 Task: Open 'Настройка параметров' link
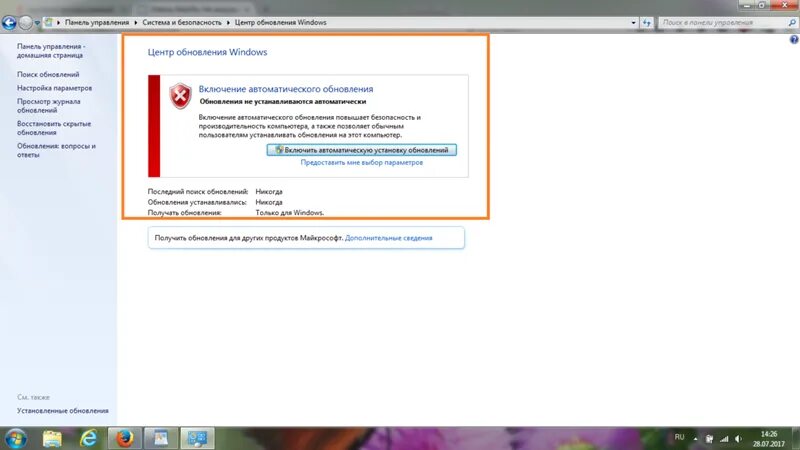point(55,88)
